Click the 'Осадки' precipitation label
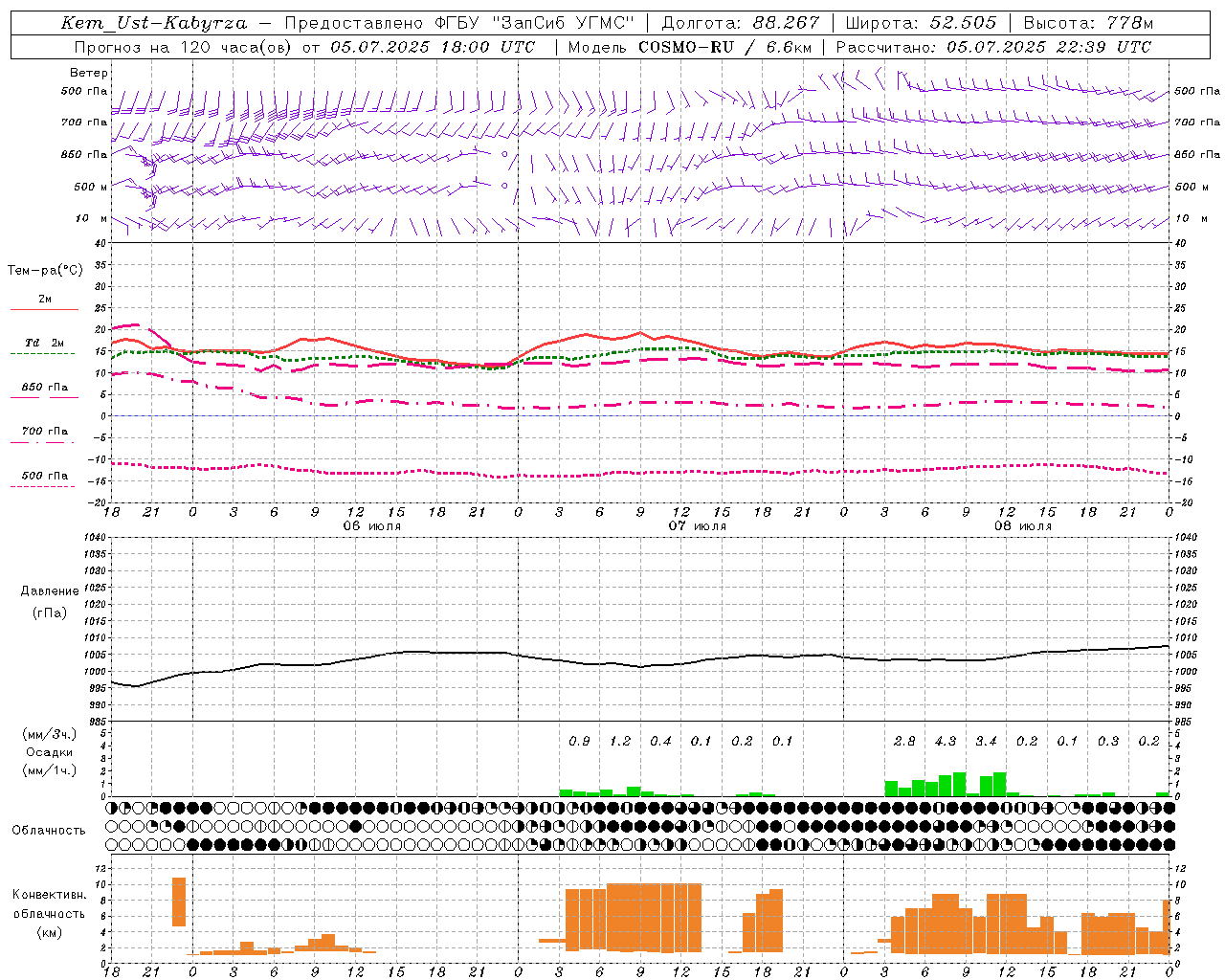The width and height of the screenshot is (1225, 980). coord(50,752)
